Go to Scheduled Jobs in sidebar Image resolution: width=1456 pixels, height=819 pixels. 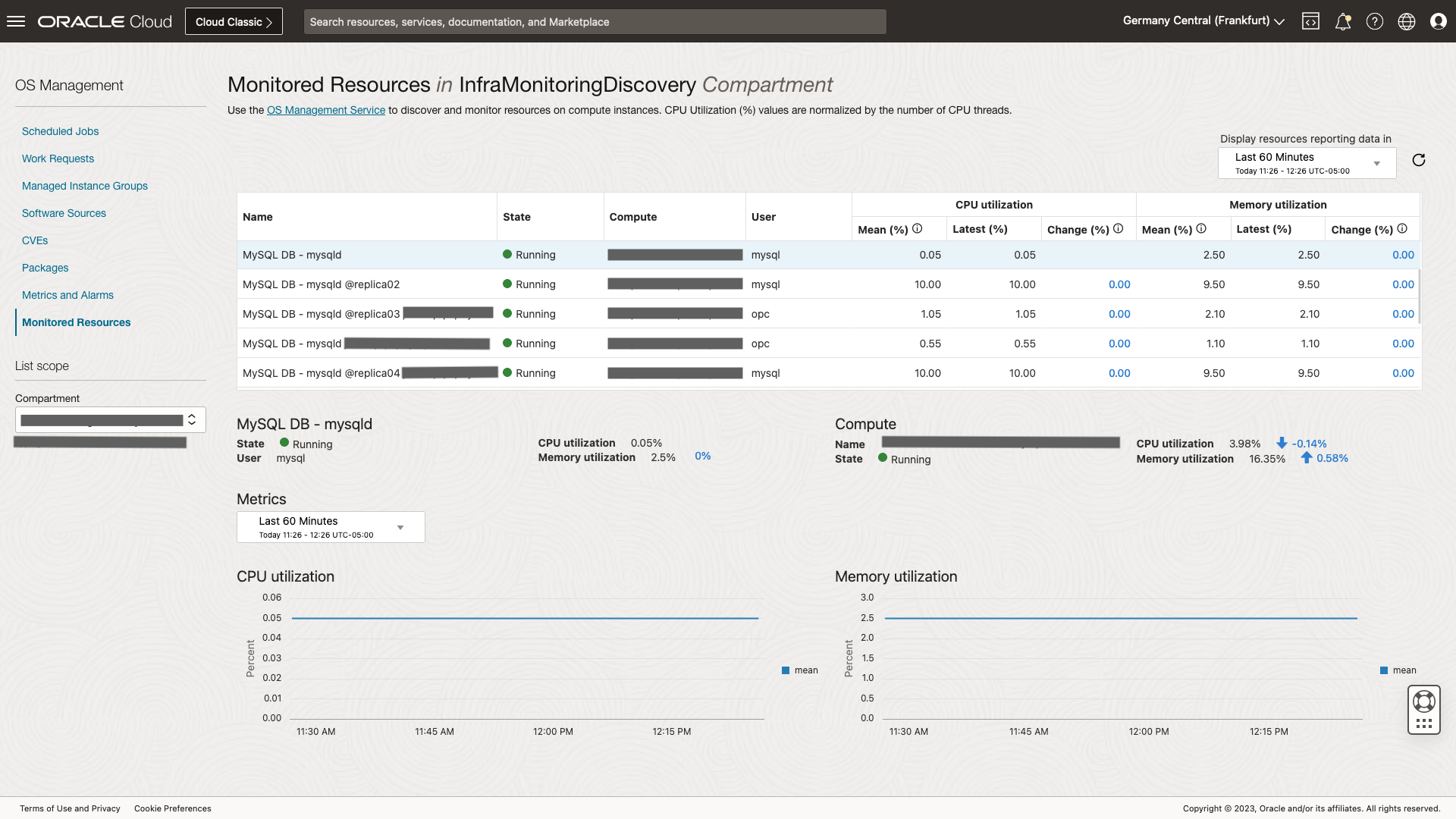tap(61, 131)
